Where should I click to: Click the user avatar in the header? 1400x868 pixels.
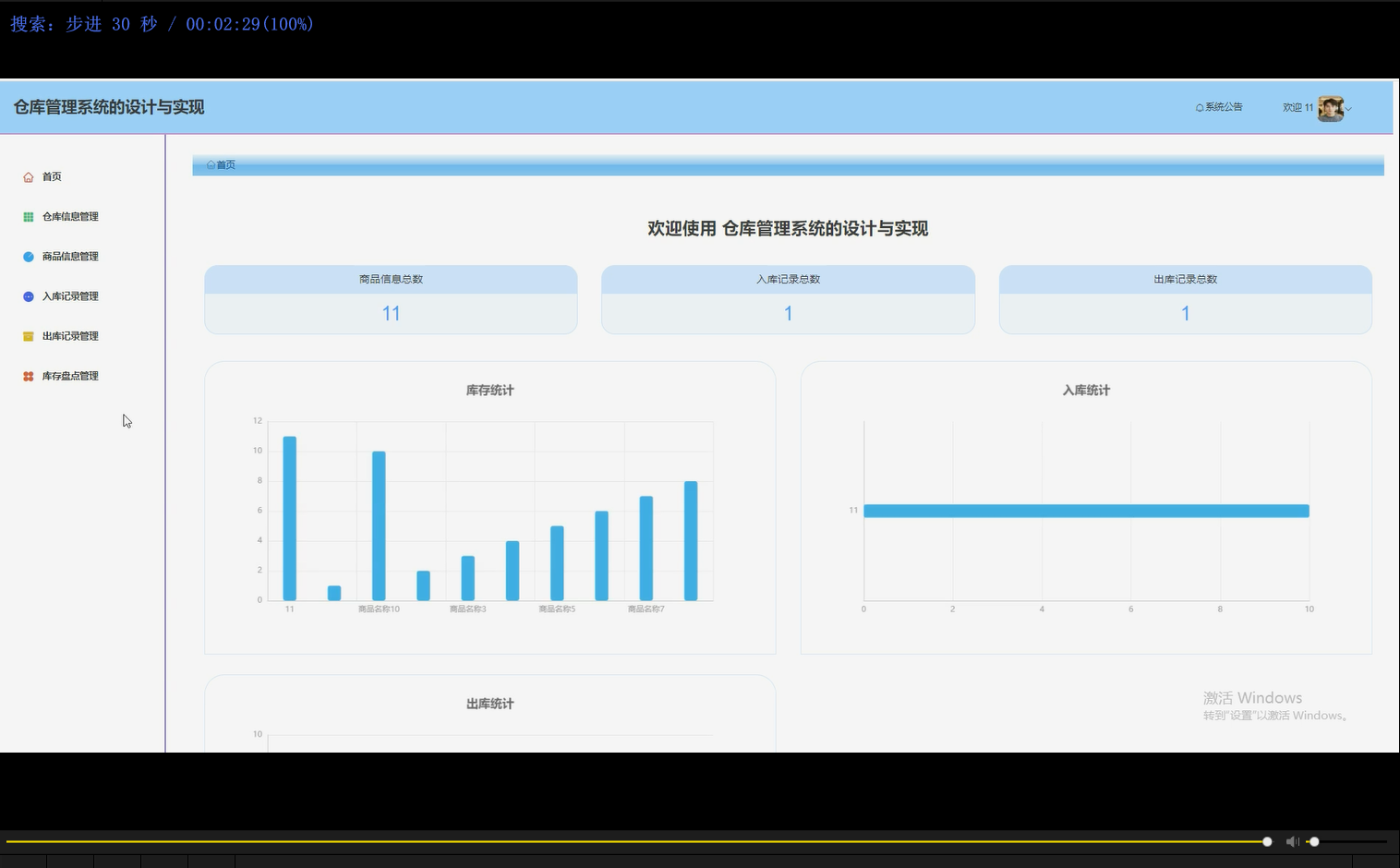point(1331,108)
